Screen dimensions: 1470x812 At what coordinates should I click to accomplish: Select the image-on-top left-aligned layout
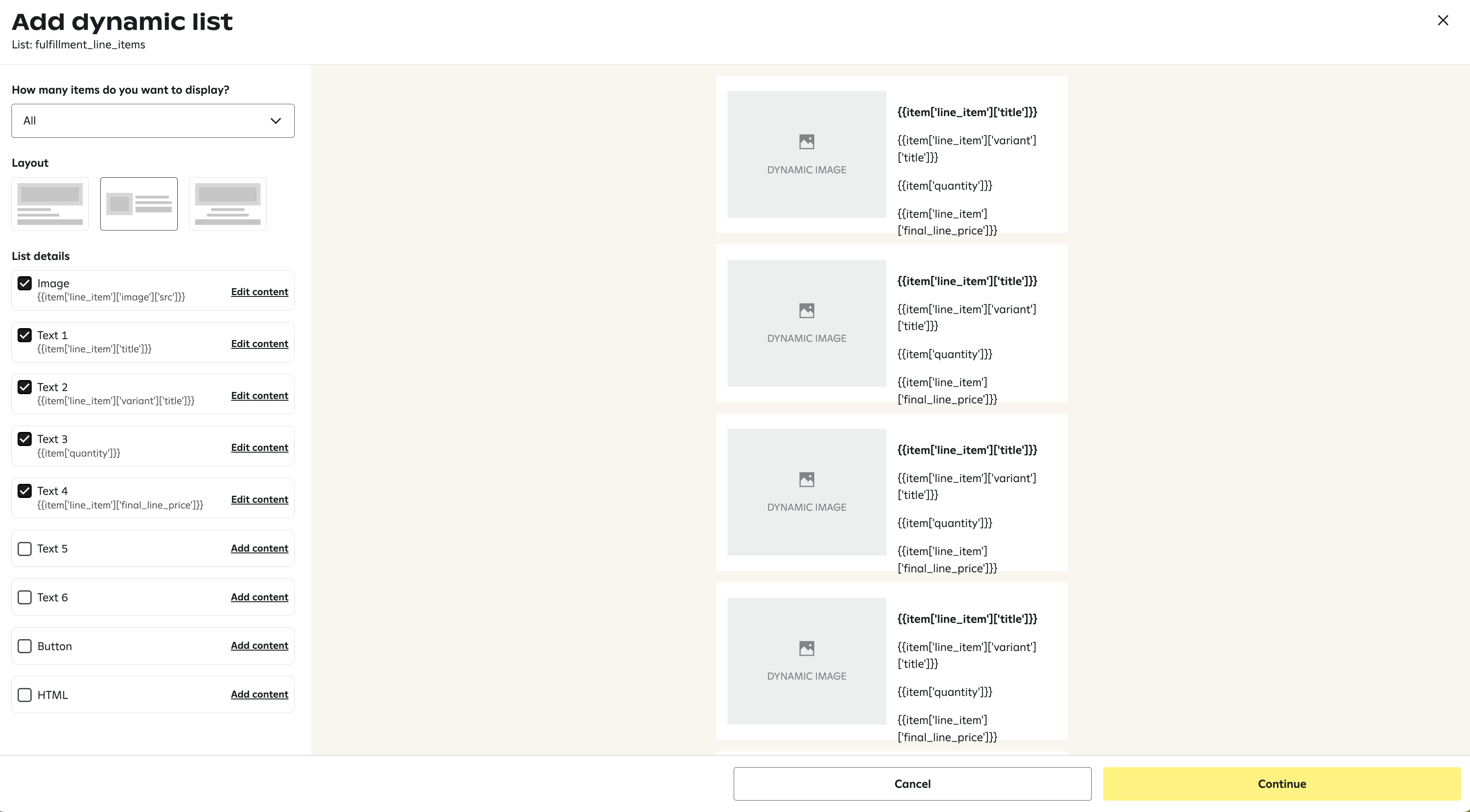50,204
